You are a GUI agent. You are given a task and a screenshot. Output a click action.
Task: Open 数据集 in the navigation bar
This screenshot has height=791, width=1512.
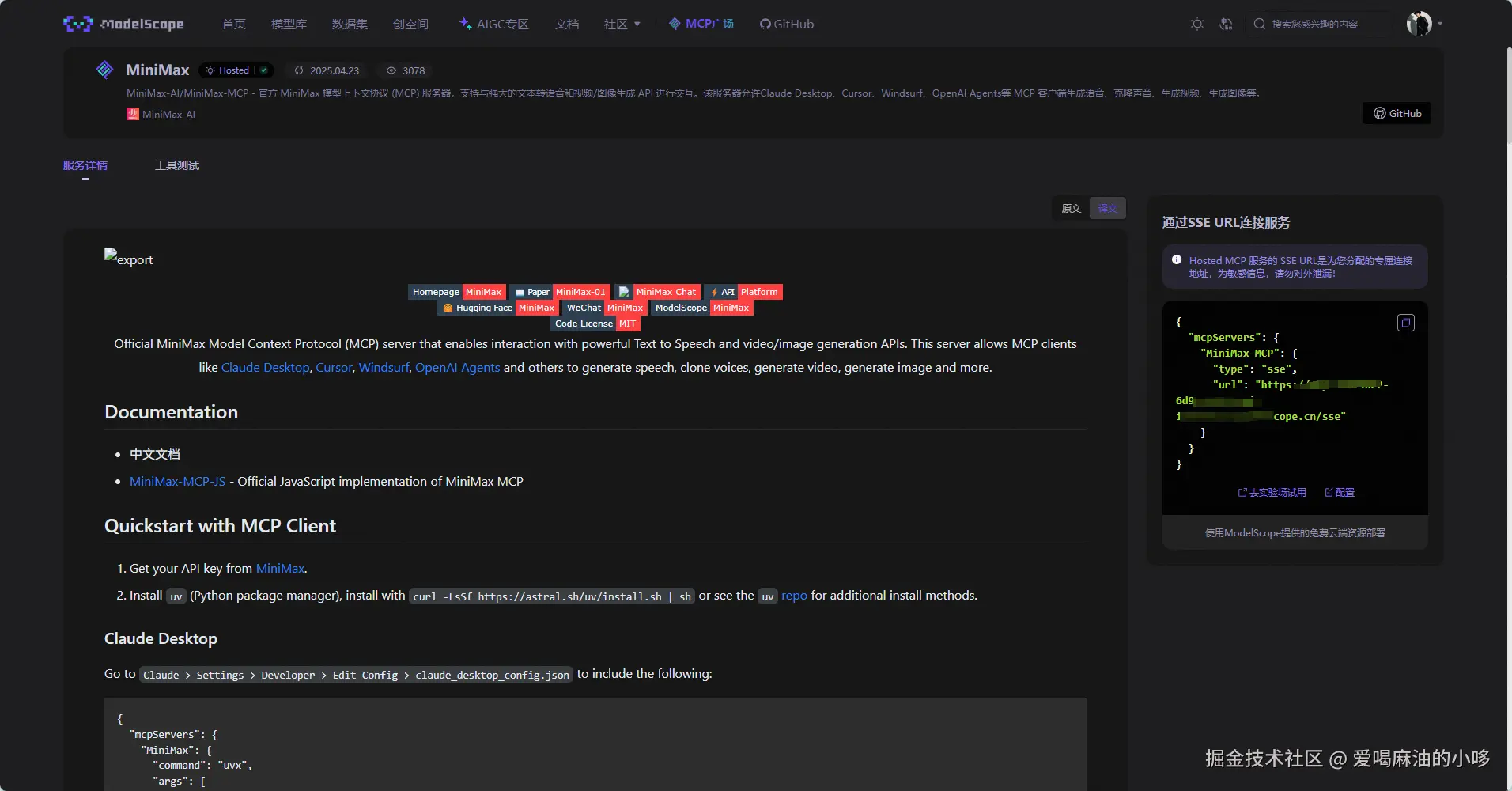(x=350, y=24)
